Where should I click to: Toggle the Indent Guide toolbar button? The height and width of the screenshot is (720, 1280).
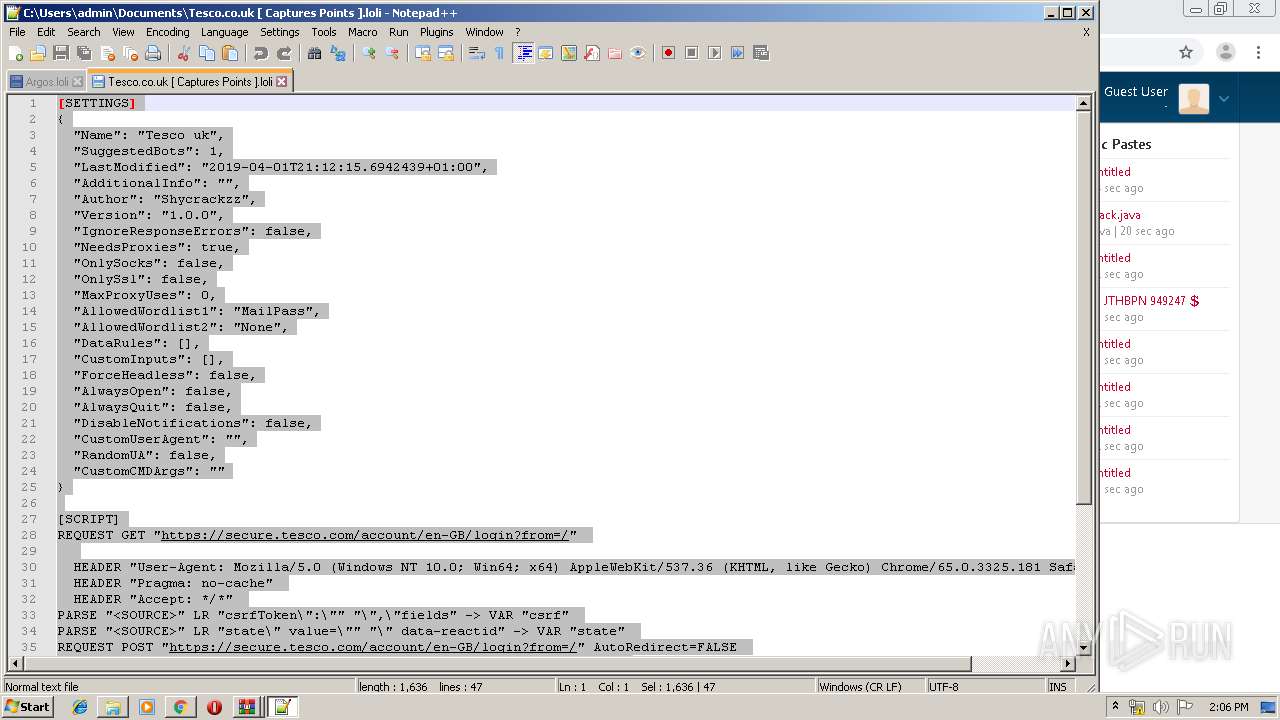pos(523,53)
